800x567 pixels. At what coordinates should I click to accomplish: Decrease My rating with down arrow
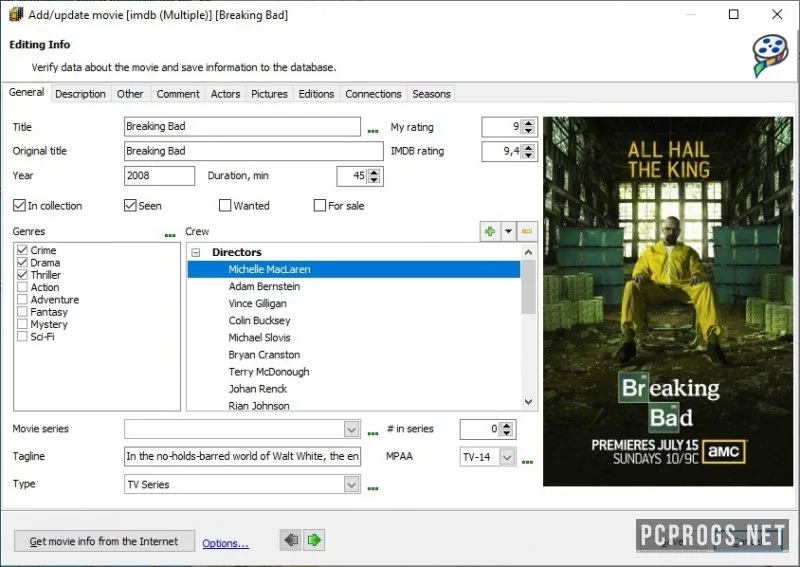(x=529, y=131)
